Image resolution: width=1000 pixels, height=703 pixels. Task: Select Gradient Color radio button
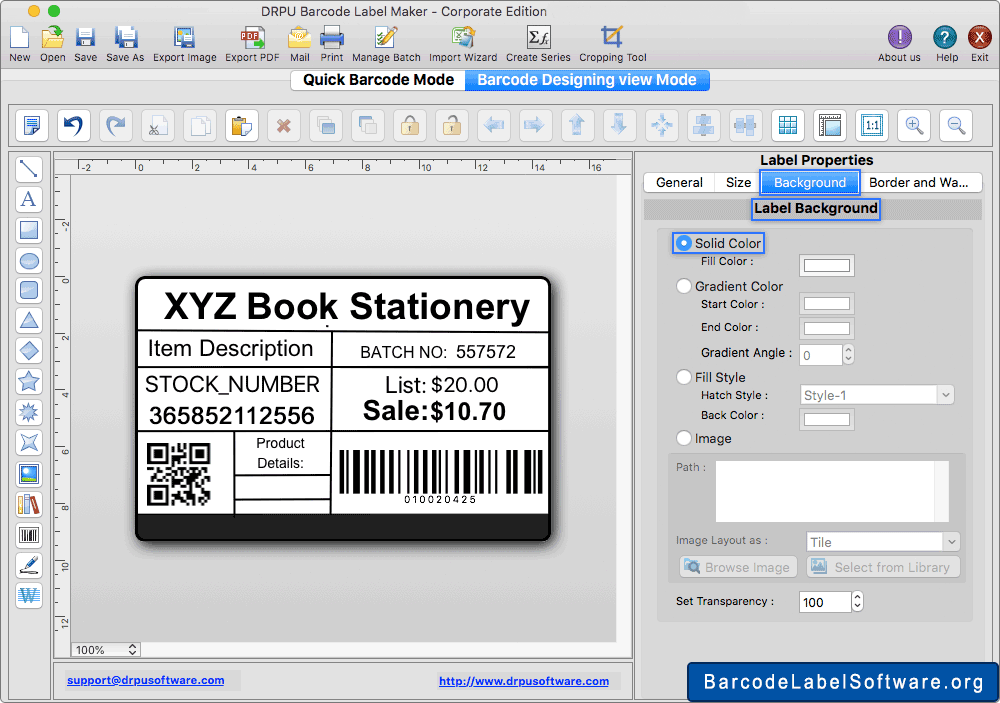[x=684, y=286]
